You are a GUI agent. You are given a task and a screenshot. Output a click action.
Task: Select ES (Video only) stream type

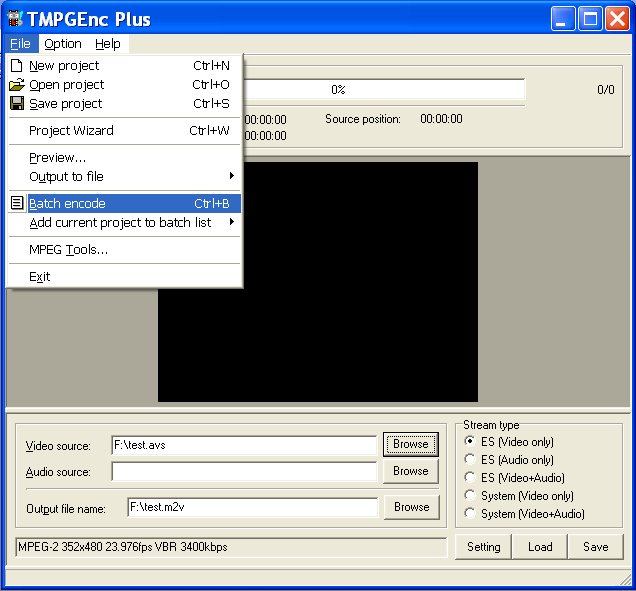click(x=470, y=441)
